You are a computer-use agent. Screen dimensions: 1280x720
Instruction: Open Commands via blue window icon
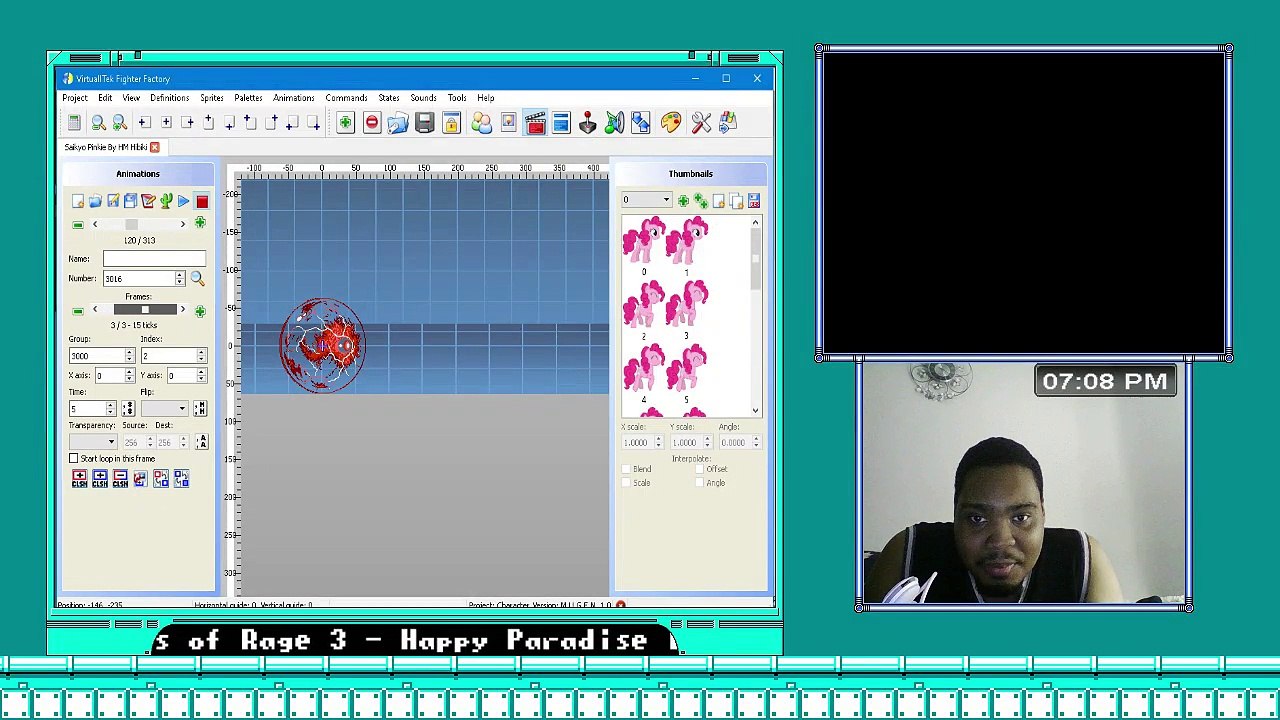[561, 122]
